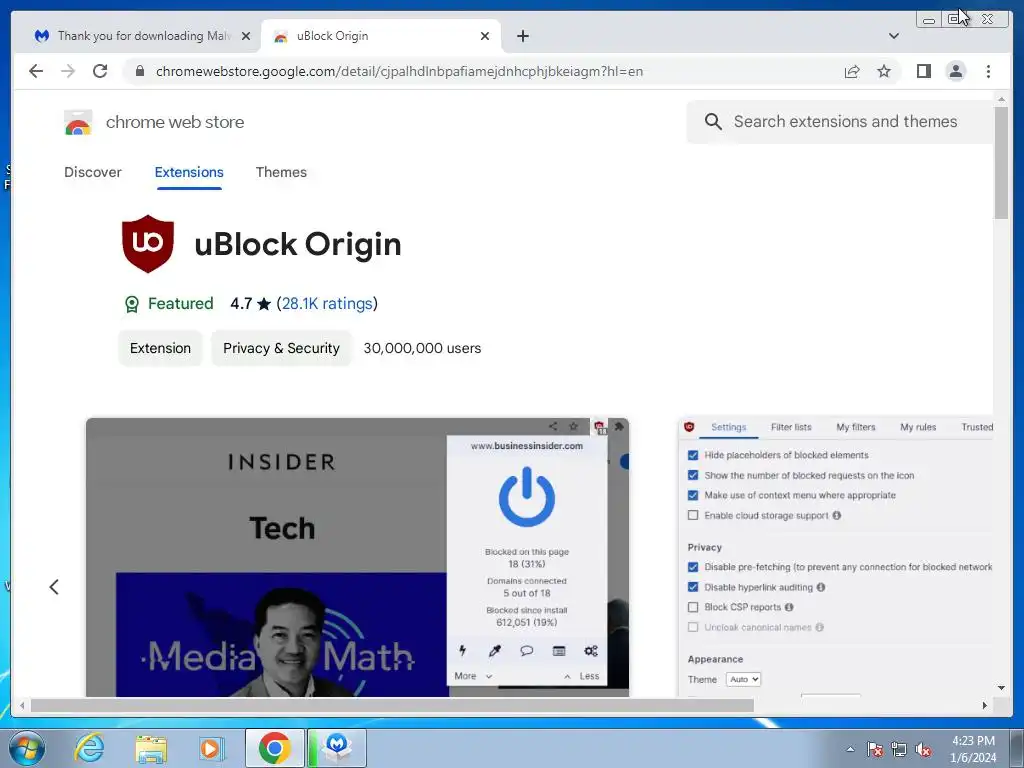Click the uBlock Origin title heading
The image size is (1024, 768).
298,244
